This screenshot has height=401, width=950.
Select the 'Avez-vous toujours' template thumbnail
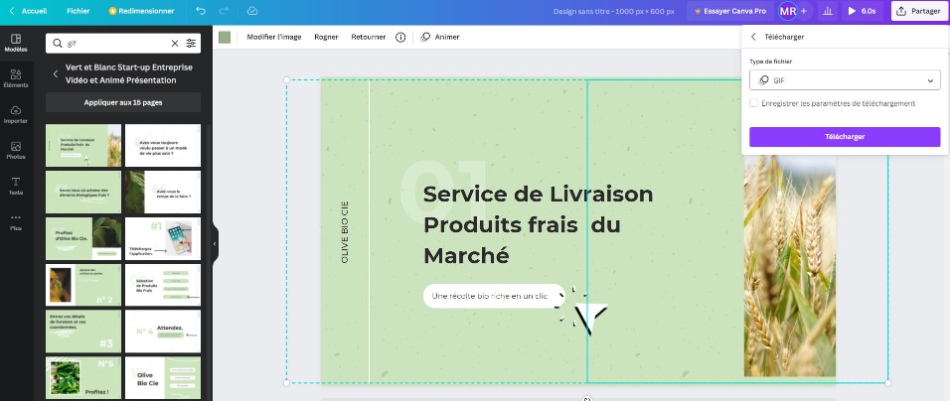pyautogui.click(x=163, y=145)
